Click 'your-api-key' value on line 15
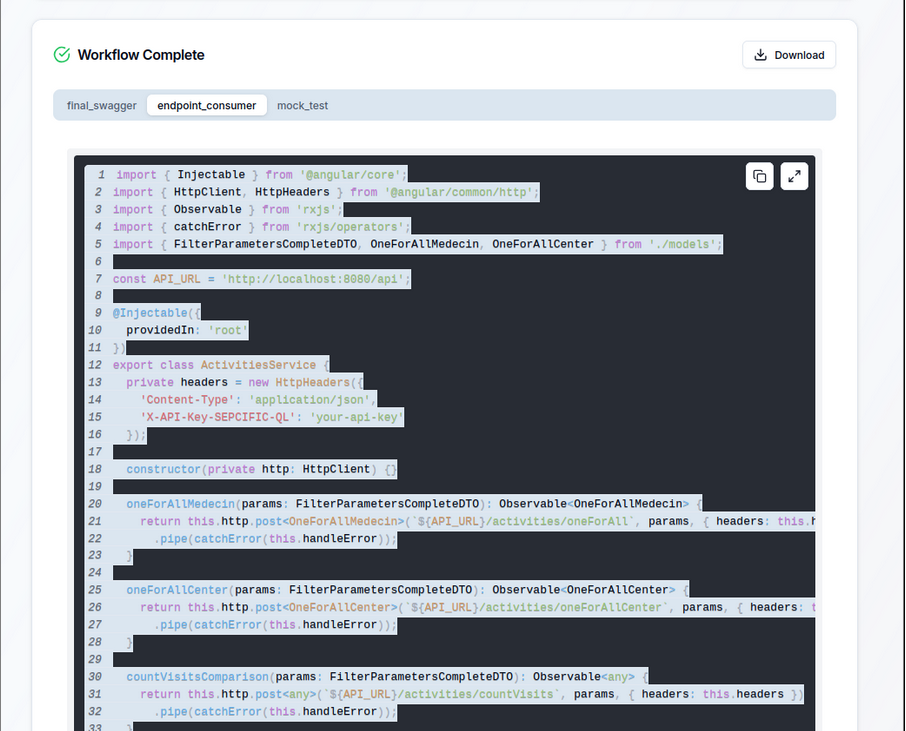906x731 pixels. (x=357, y=417)
